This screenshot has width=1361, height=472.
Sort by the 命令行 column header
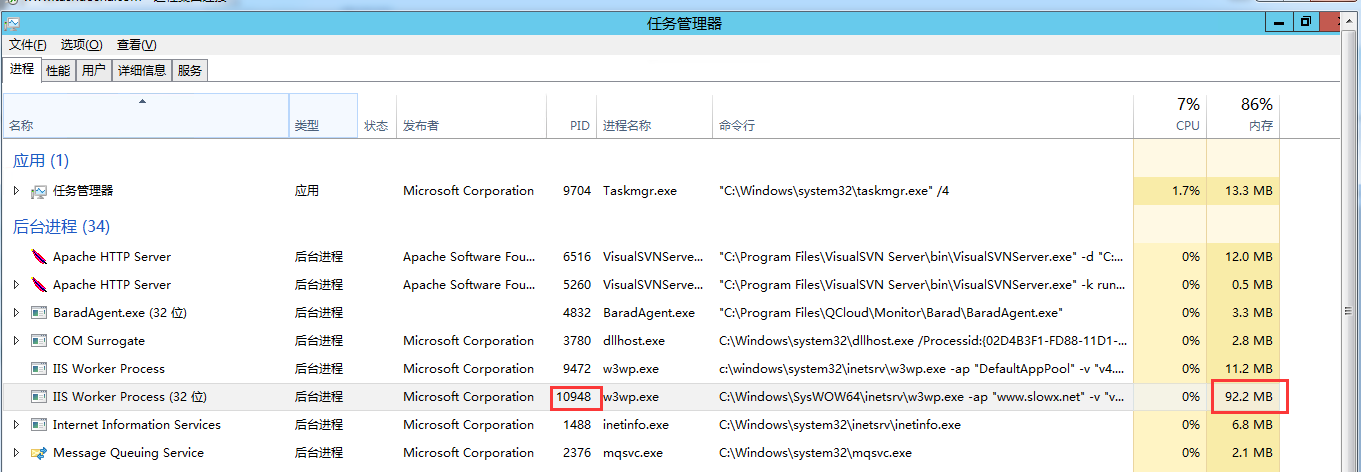[x=923, y=115]
